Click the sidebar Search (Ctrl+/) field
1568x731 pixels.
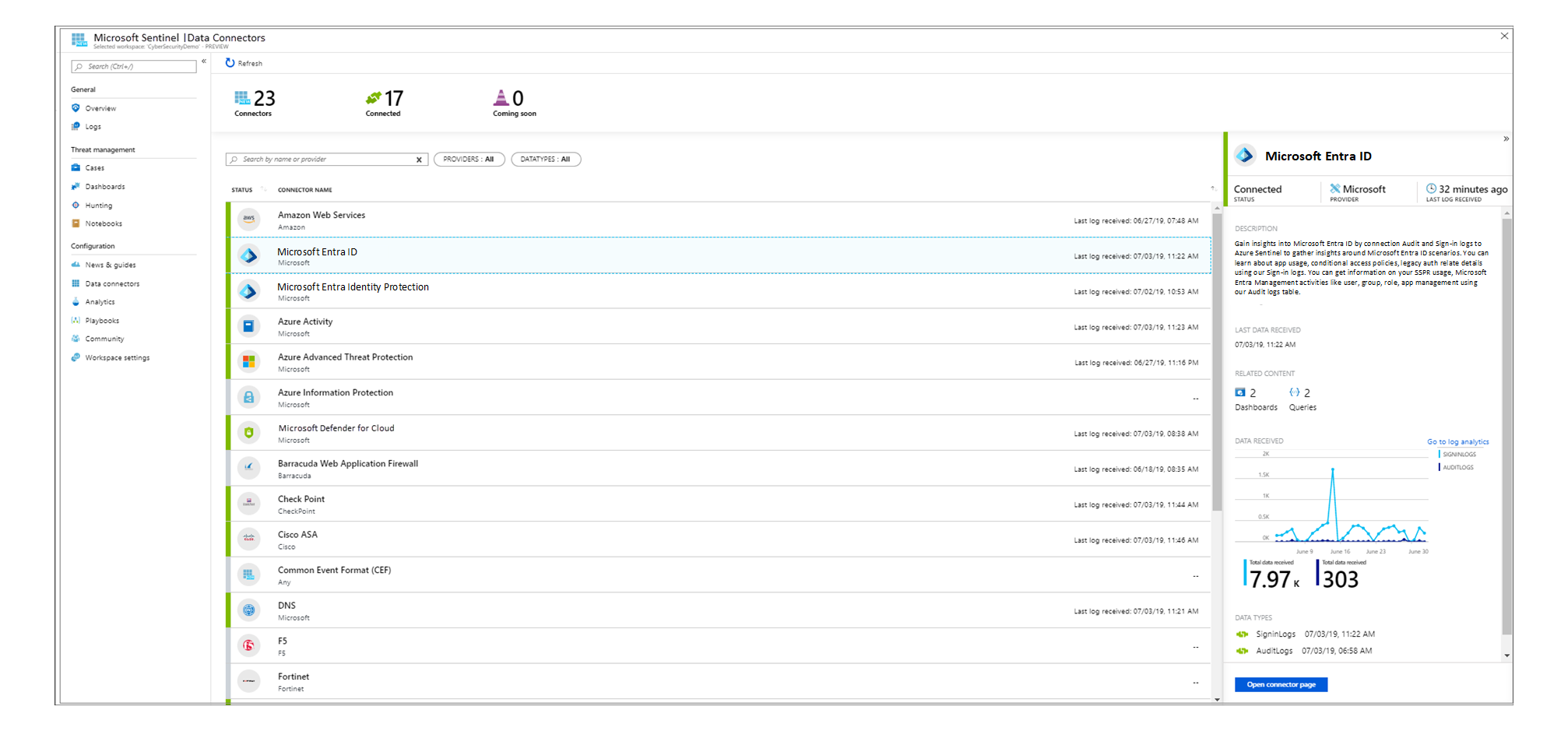pyautogui.click(x=134, y=67)
